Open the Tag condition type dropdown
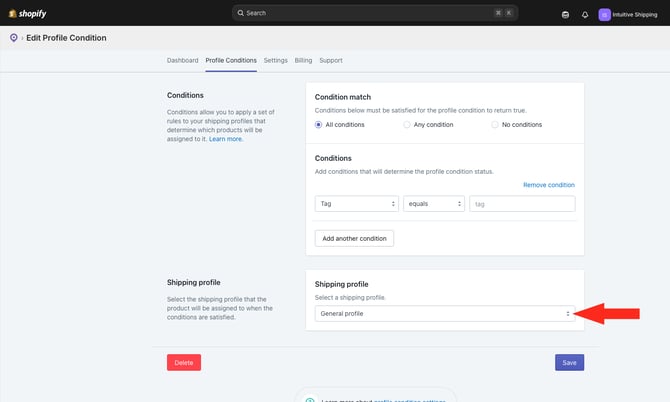This screenshot has width=670, height=402. (x=357, y=204)
